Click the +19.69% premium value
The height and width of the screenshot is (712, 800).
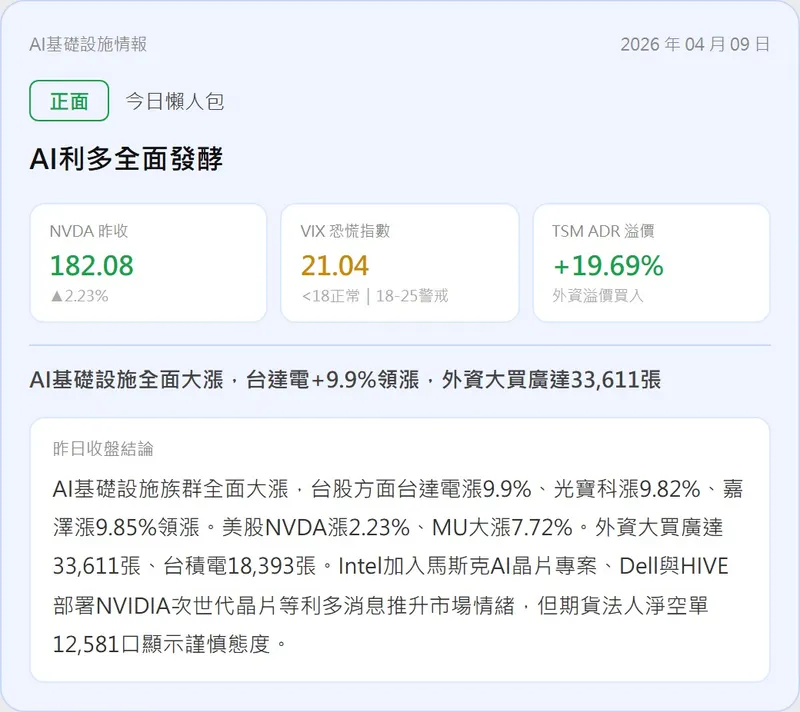(x=608, y=266)
